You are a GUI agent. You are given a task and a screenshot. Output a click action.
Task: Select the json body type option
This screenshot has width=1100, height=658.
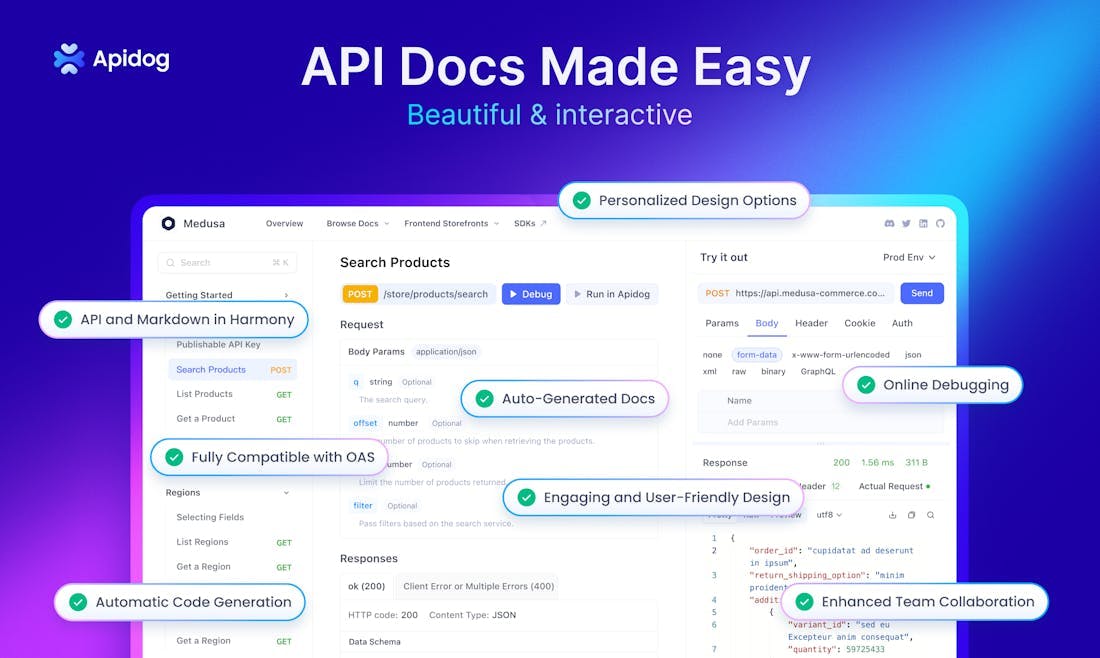coord(912,355)
